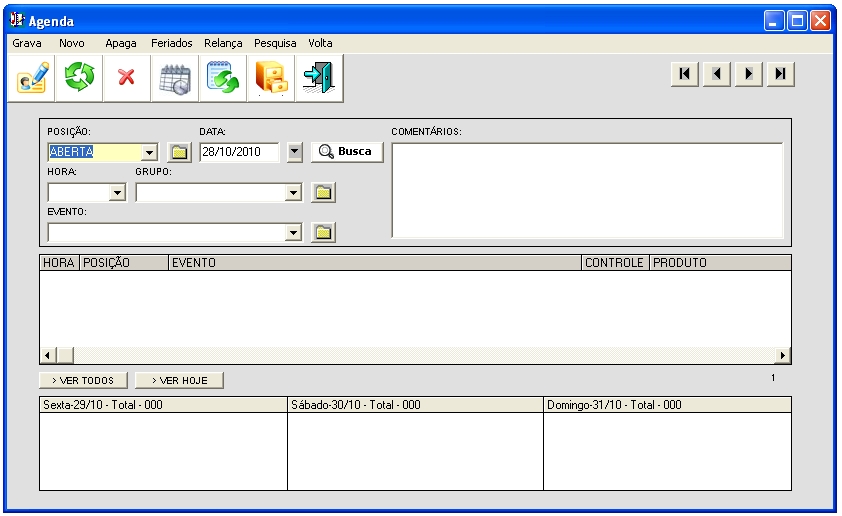Click the Volta exit door icon
The width and height of the screenshot is (842, 516).
318,78
